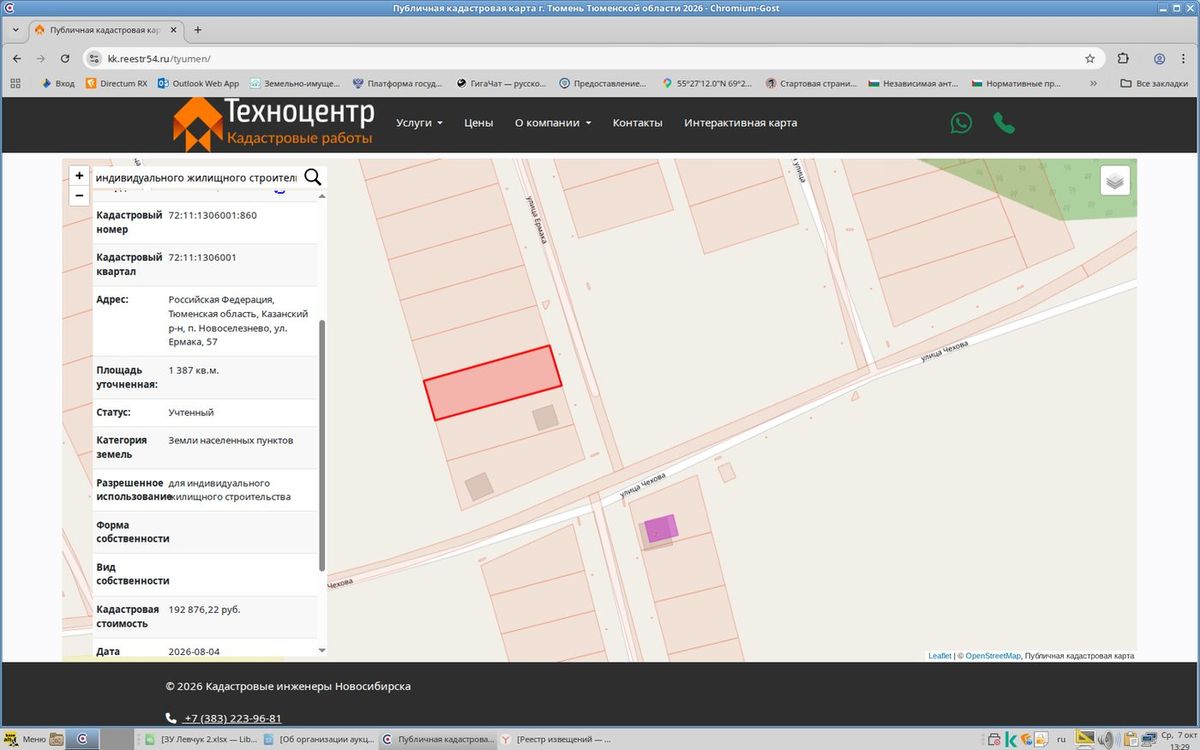Viewport: 1200px width, 750px height.
Task: Click the green phone call icon
Action: 1004,123
